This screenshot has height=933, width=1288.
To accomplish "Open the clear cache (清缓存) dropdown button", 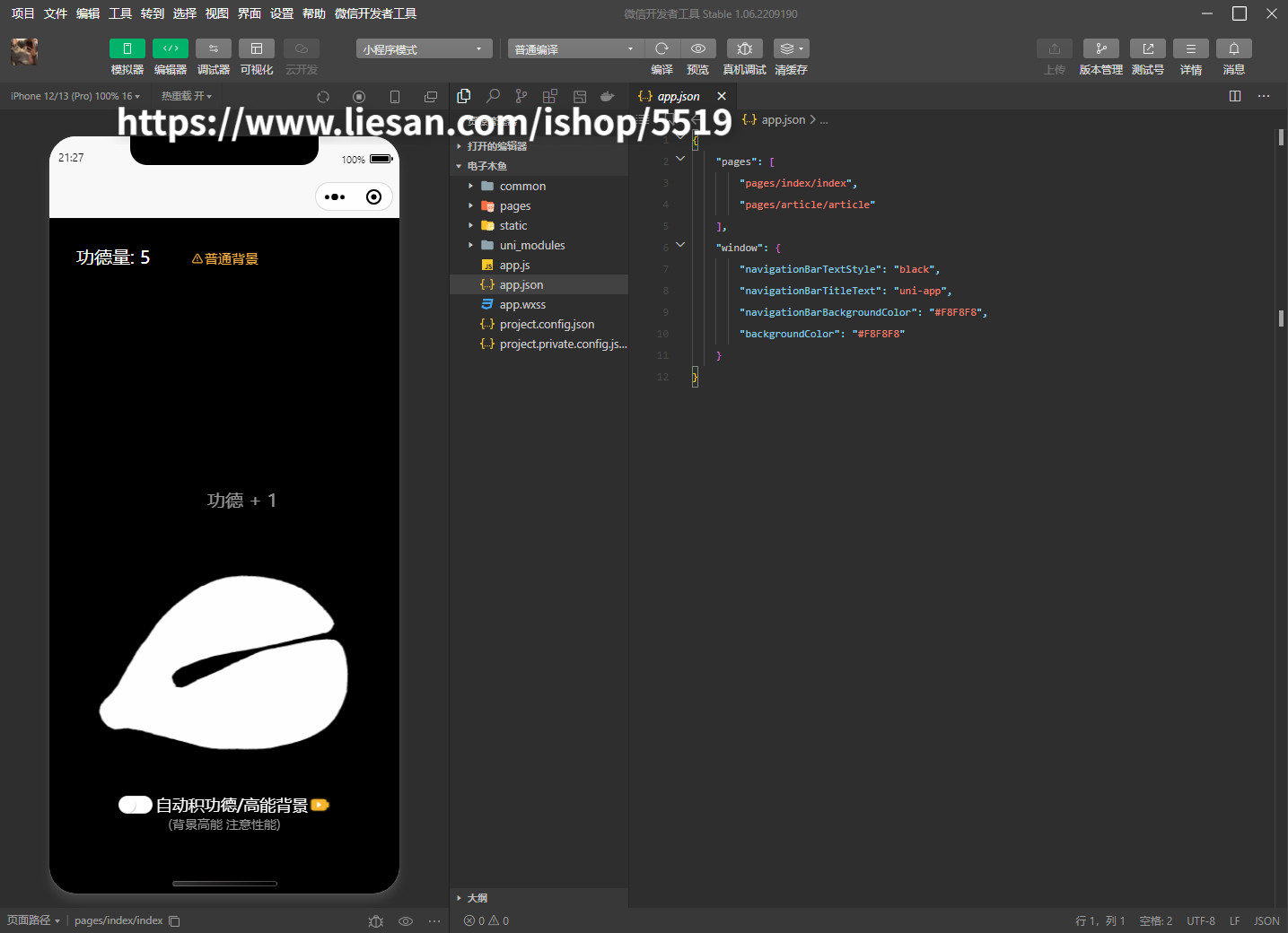I will [791, 48].
